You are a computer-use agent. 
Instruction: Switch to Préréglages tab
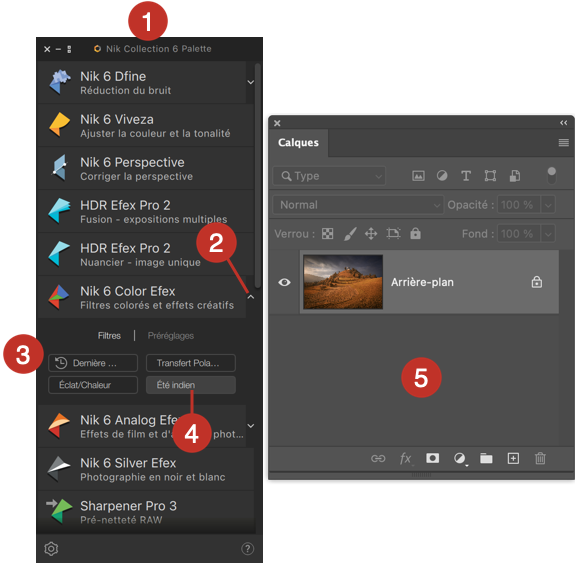click(x=171, y=336)
